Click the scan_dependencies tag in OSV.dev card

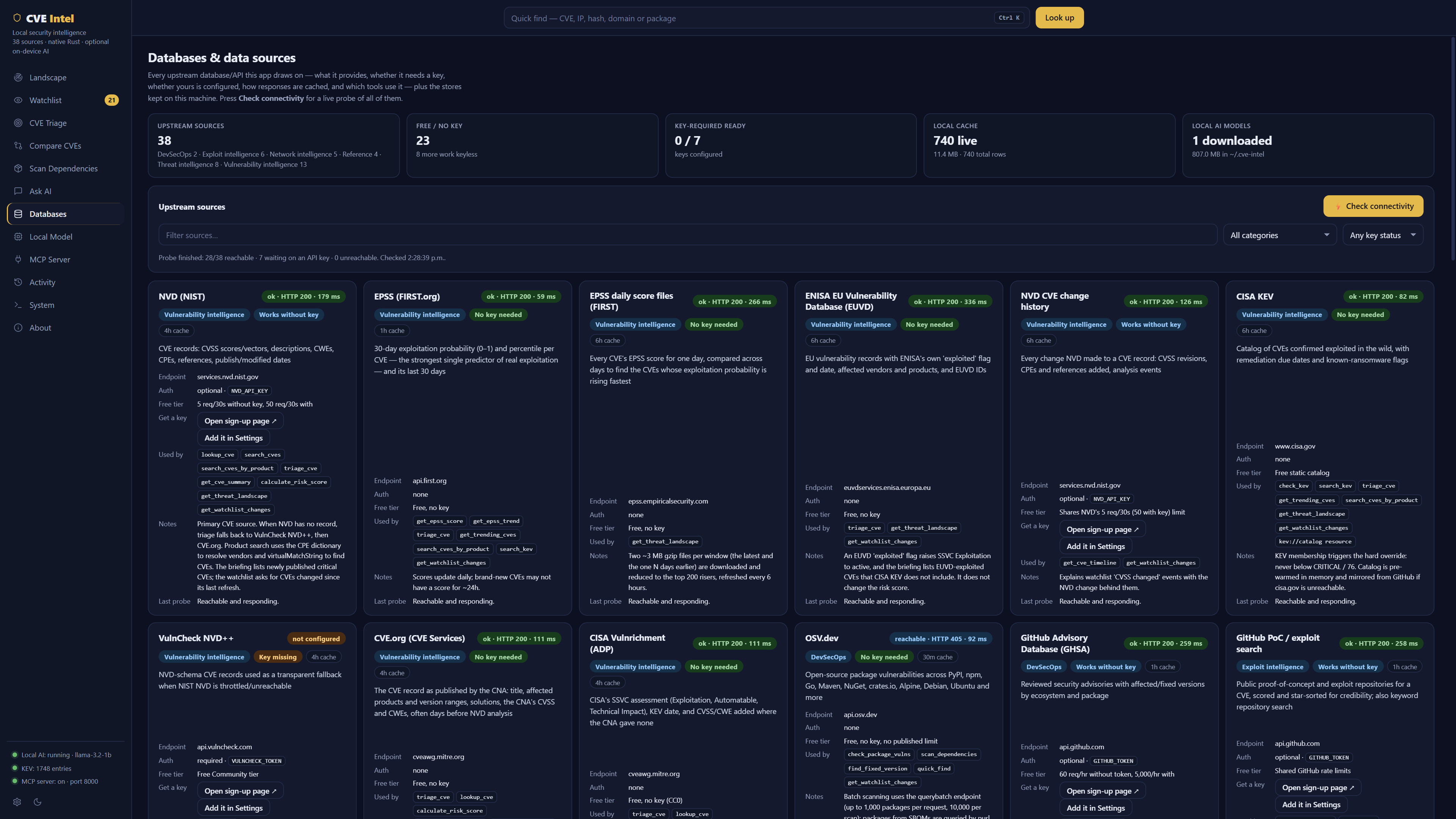948,754
